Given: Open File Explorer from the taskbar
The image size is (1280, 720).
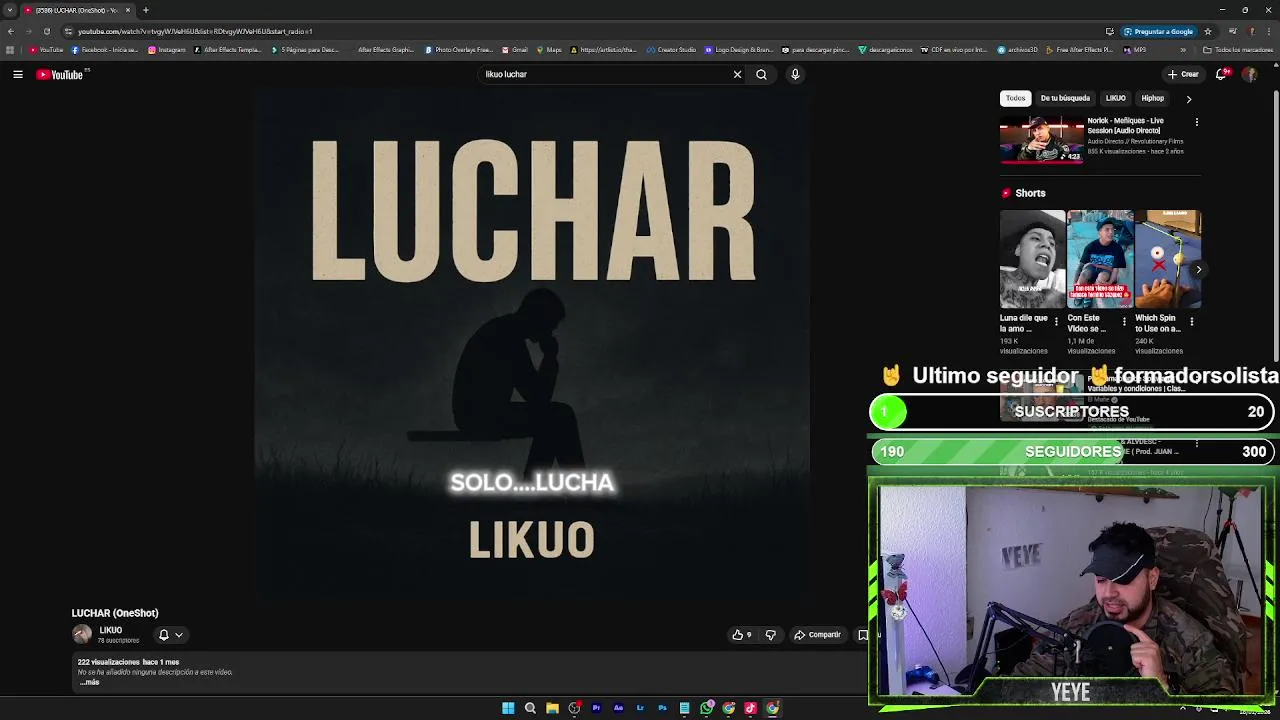Looking at the screenshot, I should 552,708.
